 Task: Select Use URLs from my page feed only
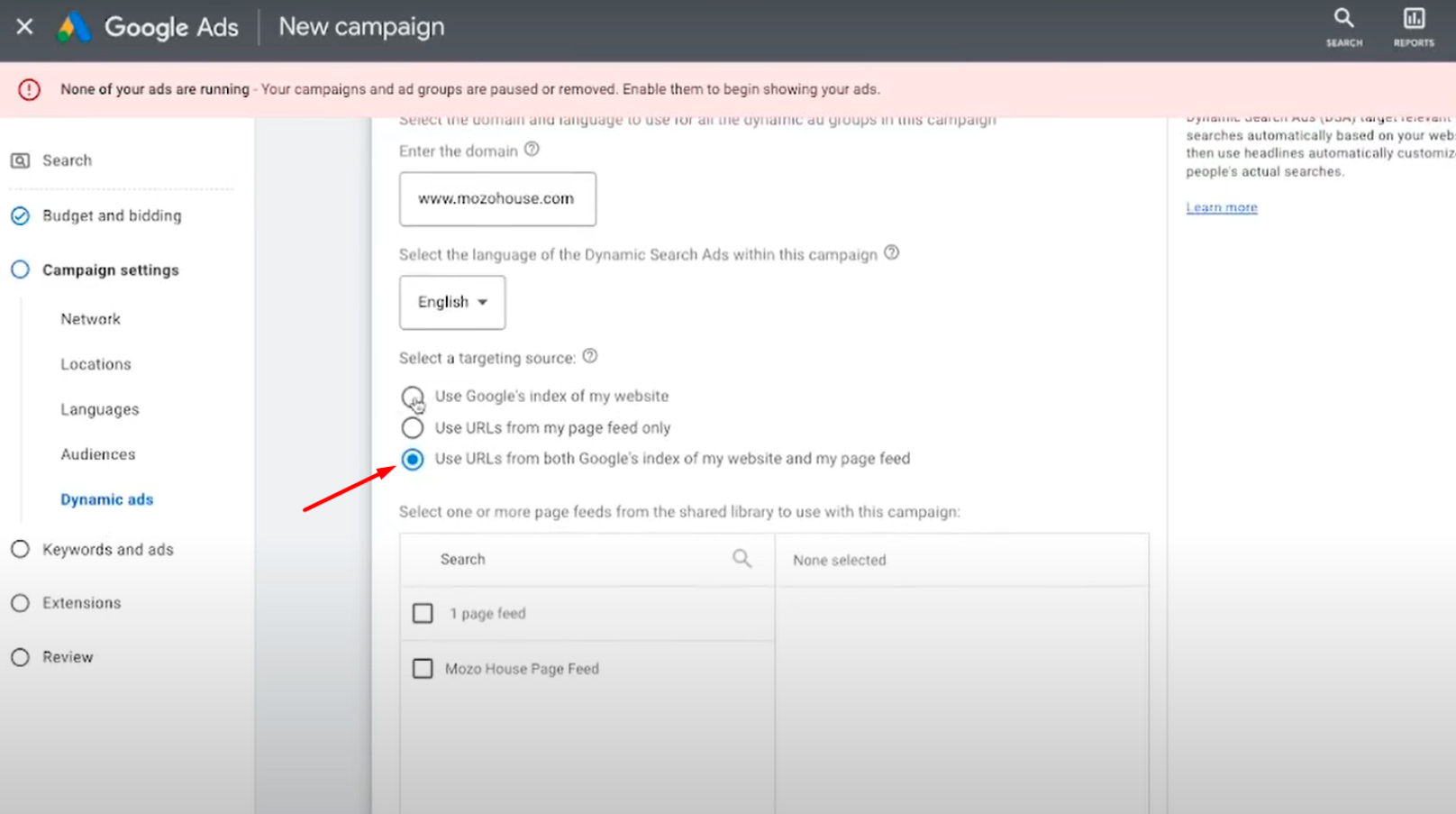[x=412, y=427]
